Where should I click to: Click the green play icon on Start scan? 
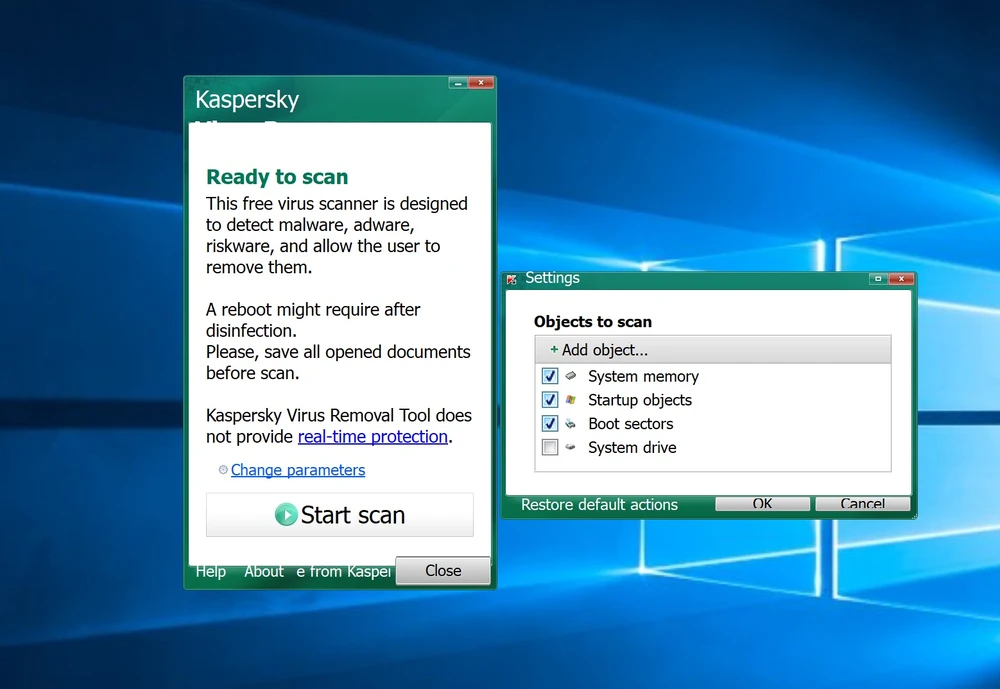pos(286,515)
